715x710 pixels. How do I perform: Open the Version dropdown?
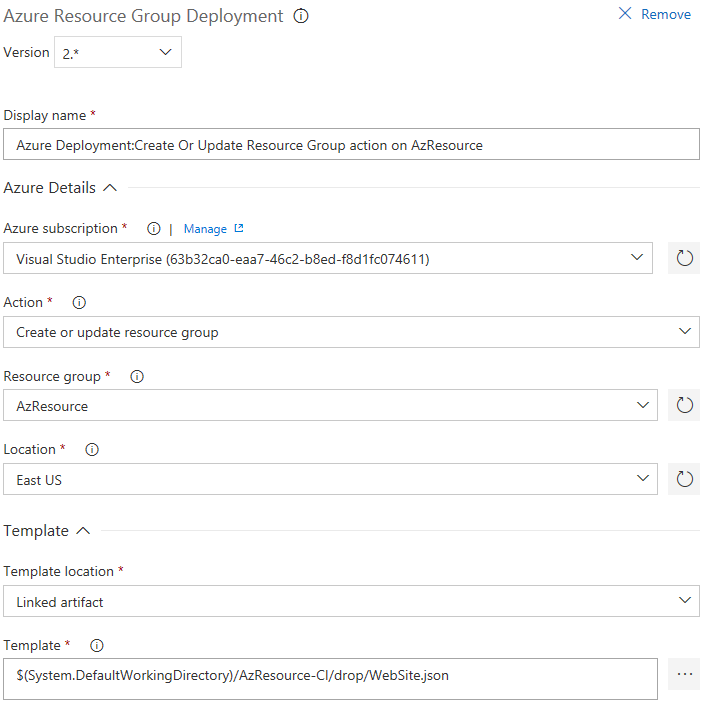pyautogui.click(x=118, y=53)
